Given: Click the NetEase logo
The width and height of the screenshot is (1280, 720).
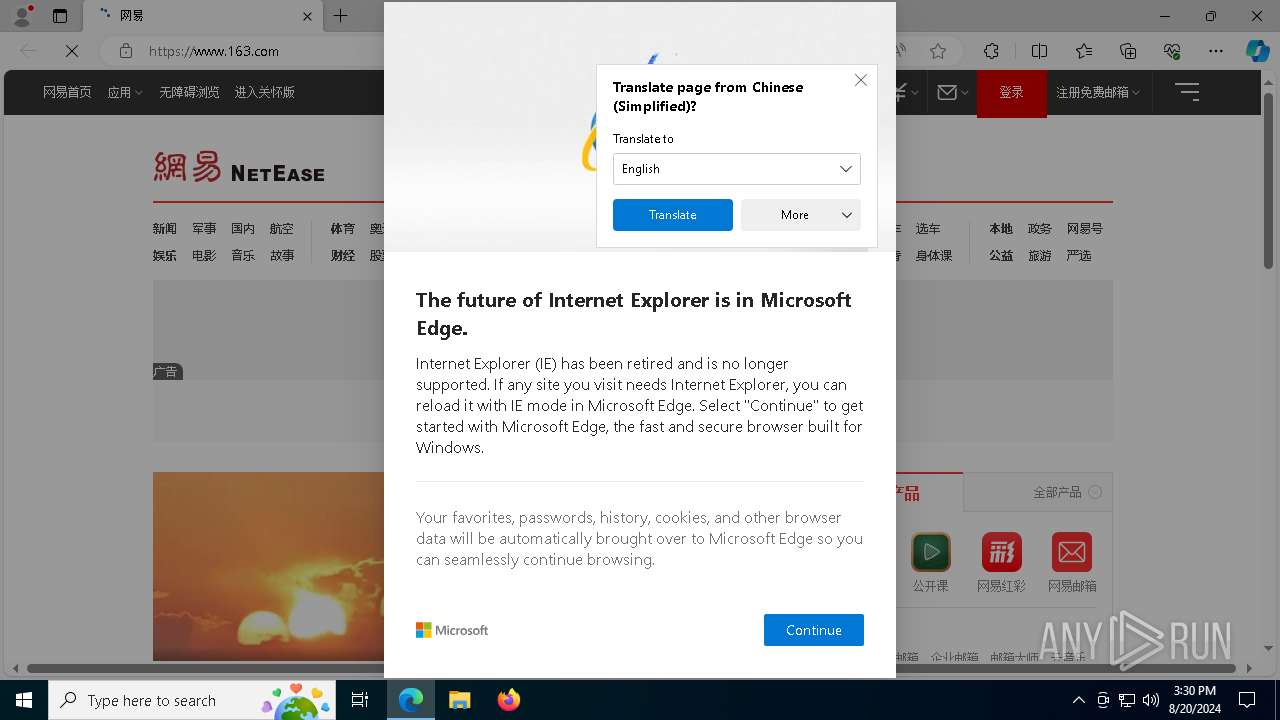Looking at the screenshot, I should click(x=239, y=168).
